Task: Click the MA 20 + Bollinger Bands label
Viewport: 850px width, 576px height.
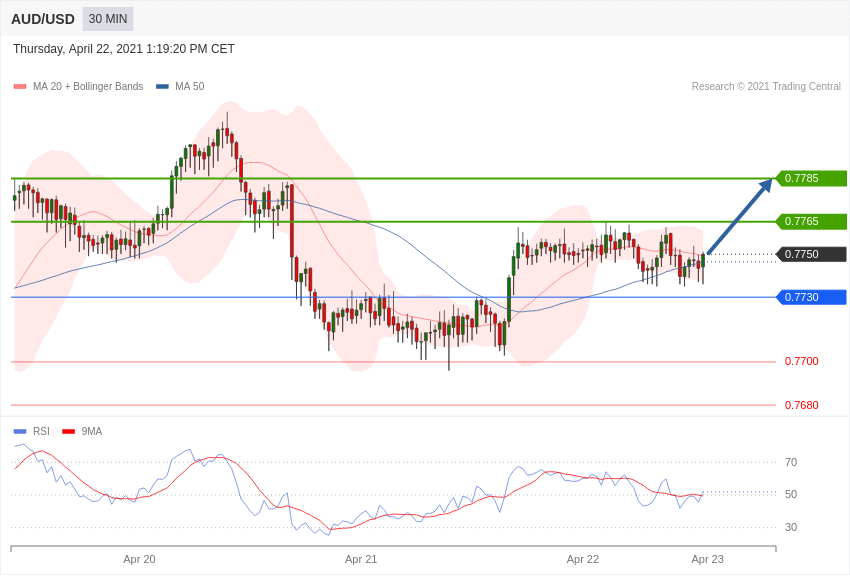Action: (88, 87)
